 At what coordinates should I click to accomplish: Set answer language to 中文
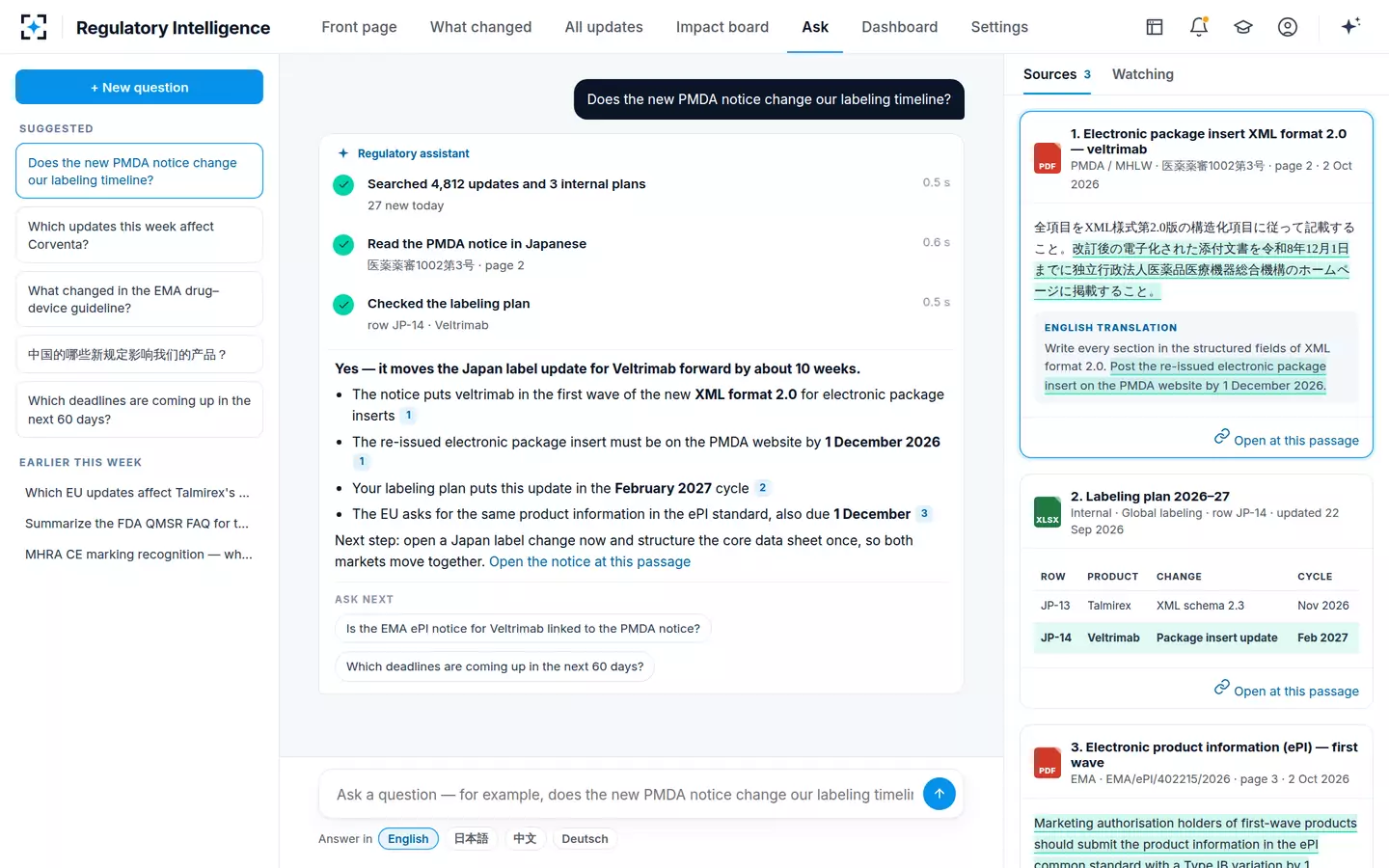(525, 839)
